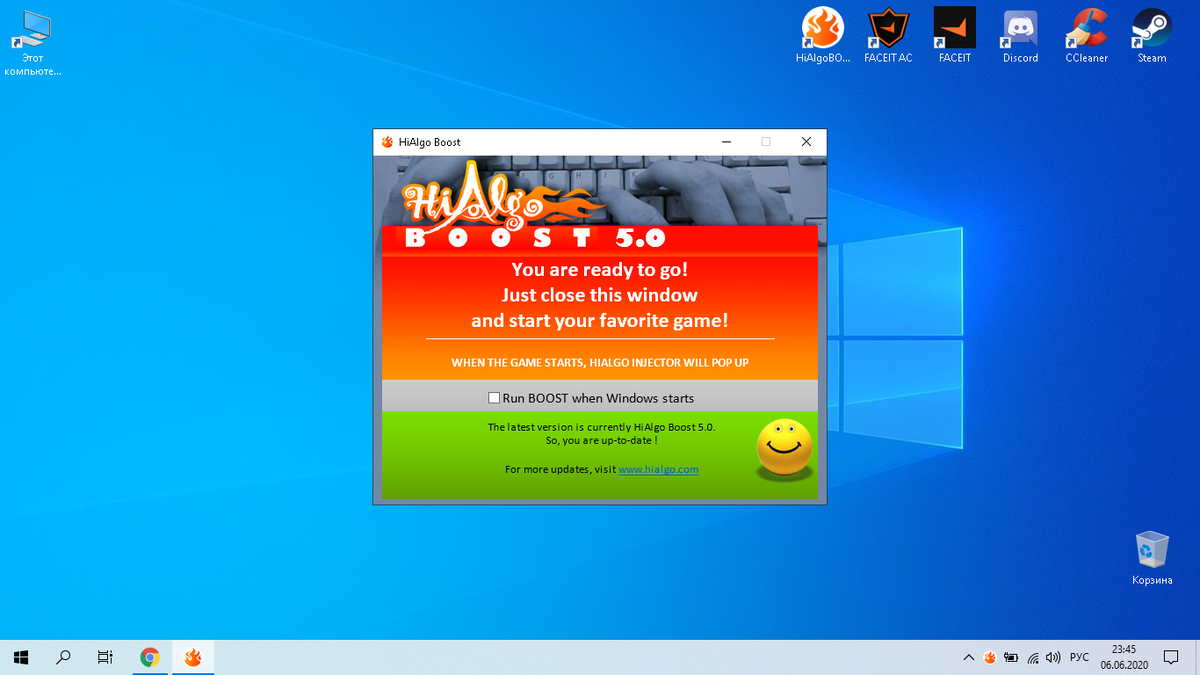Close the HiAlgo Boost window
1200x675 pixels.
coord(806,142)
